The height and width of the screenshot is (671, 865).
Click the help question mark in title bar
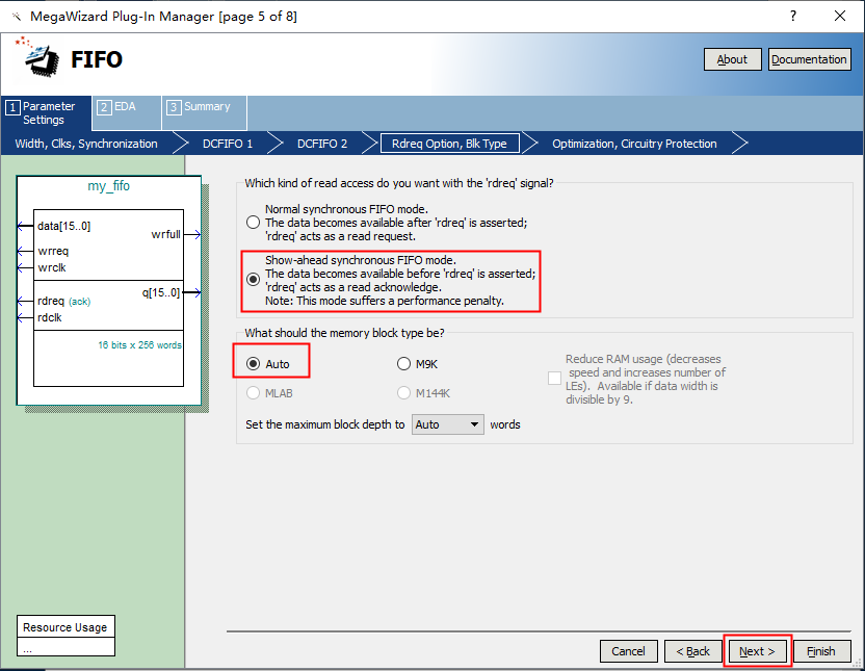point(793,16)
